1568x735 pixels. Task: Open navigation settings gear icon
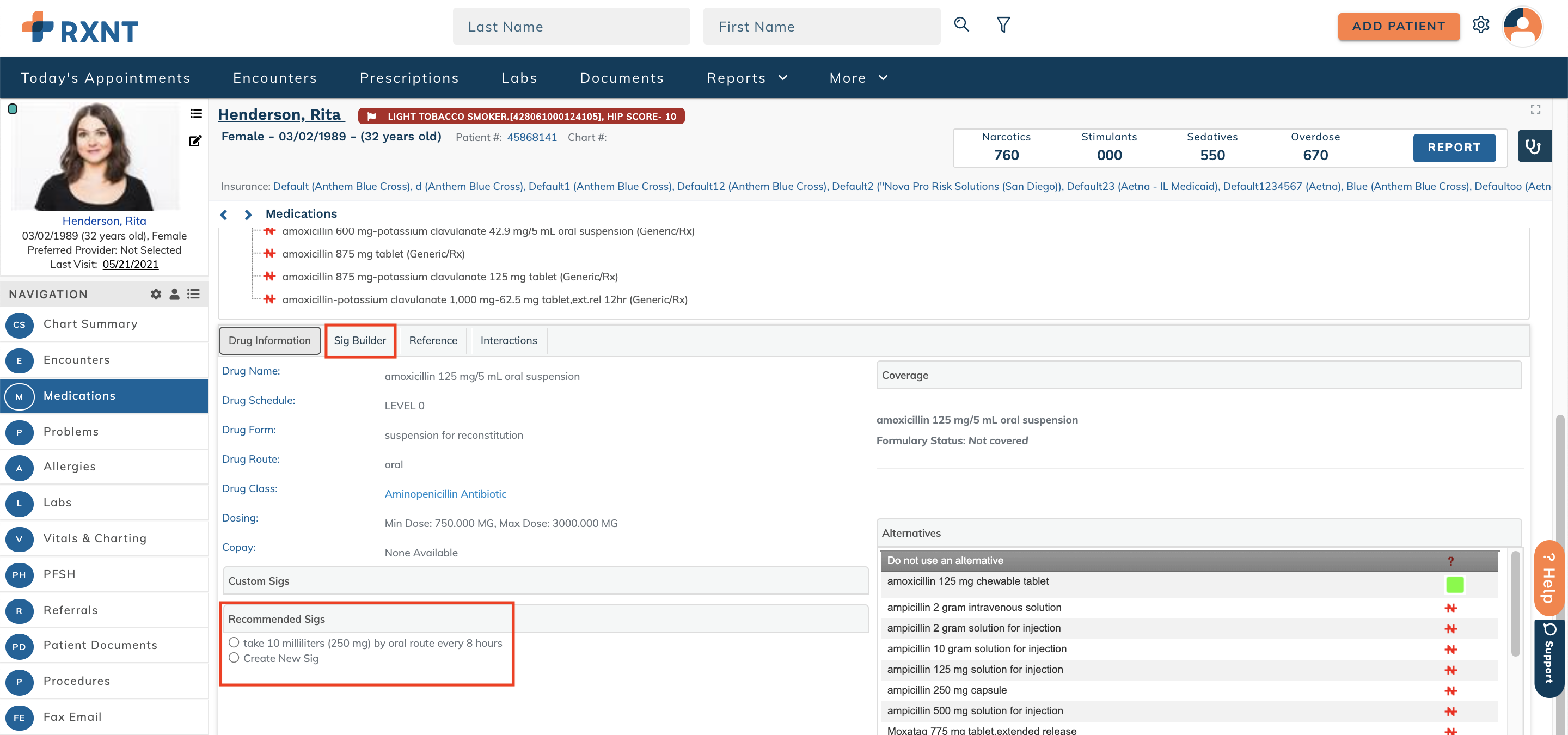pyautogui.click(x=156, y=294)
